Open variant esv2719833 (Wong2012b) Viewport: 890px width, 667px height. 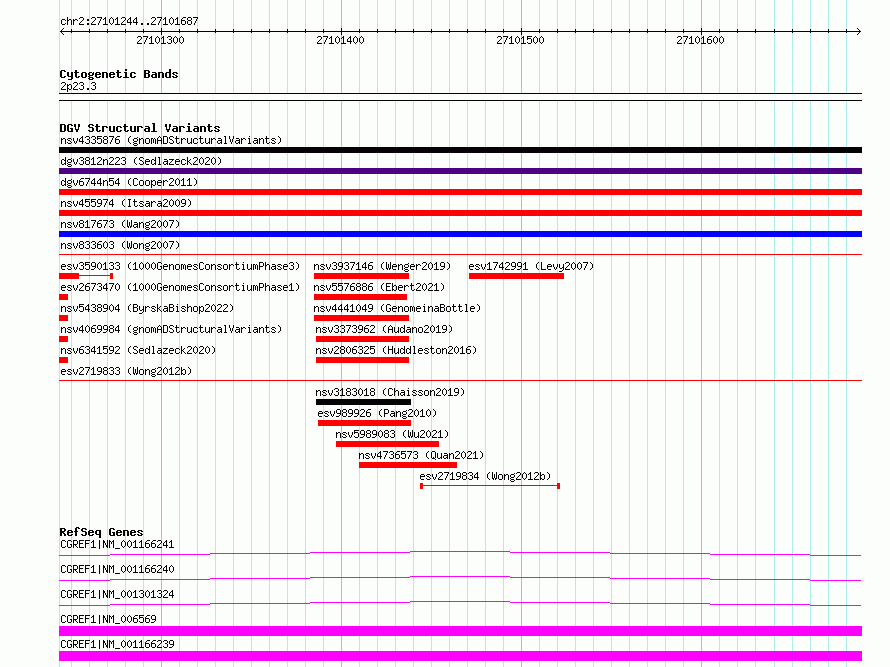click(x=126, y=371)
